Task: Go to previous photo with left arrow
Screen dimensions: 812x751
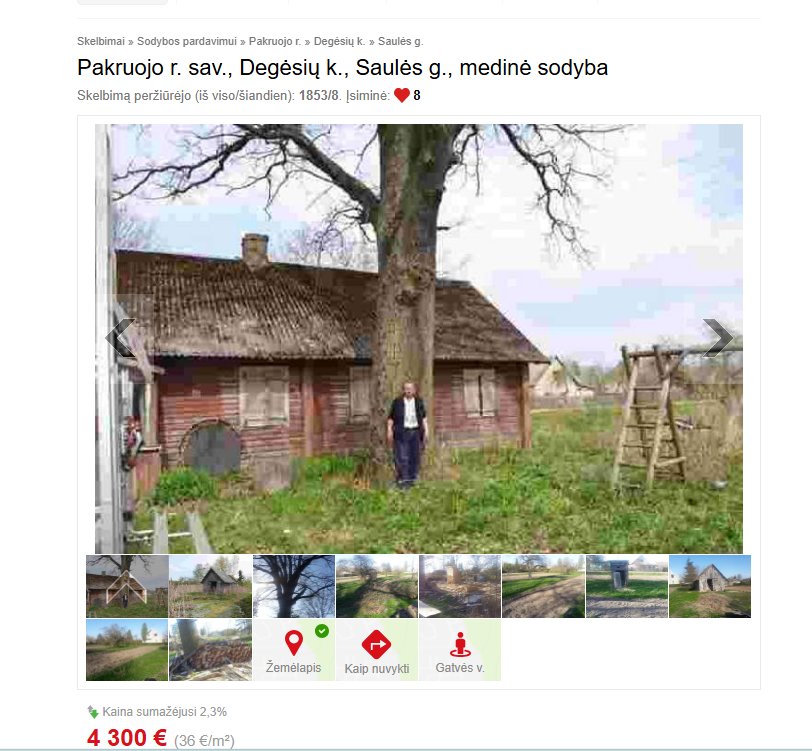Action: pyautogui.click(x=120, y=338)
